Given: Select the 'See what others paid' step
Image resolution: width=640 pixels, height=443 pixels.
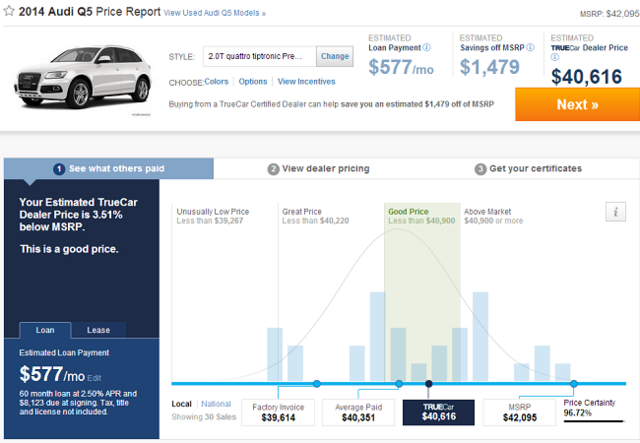Looking at the screenshot, I should pyautogui.click(x=109, y=169).
